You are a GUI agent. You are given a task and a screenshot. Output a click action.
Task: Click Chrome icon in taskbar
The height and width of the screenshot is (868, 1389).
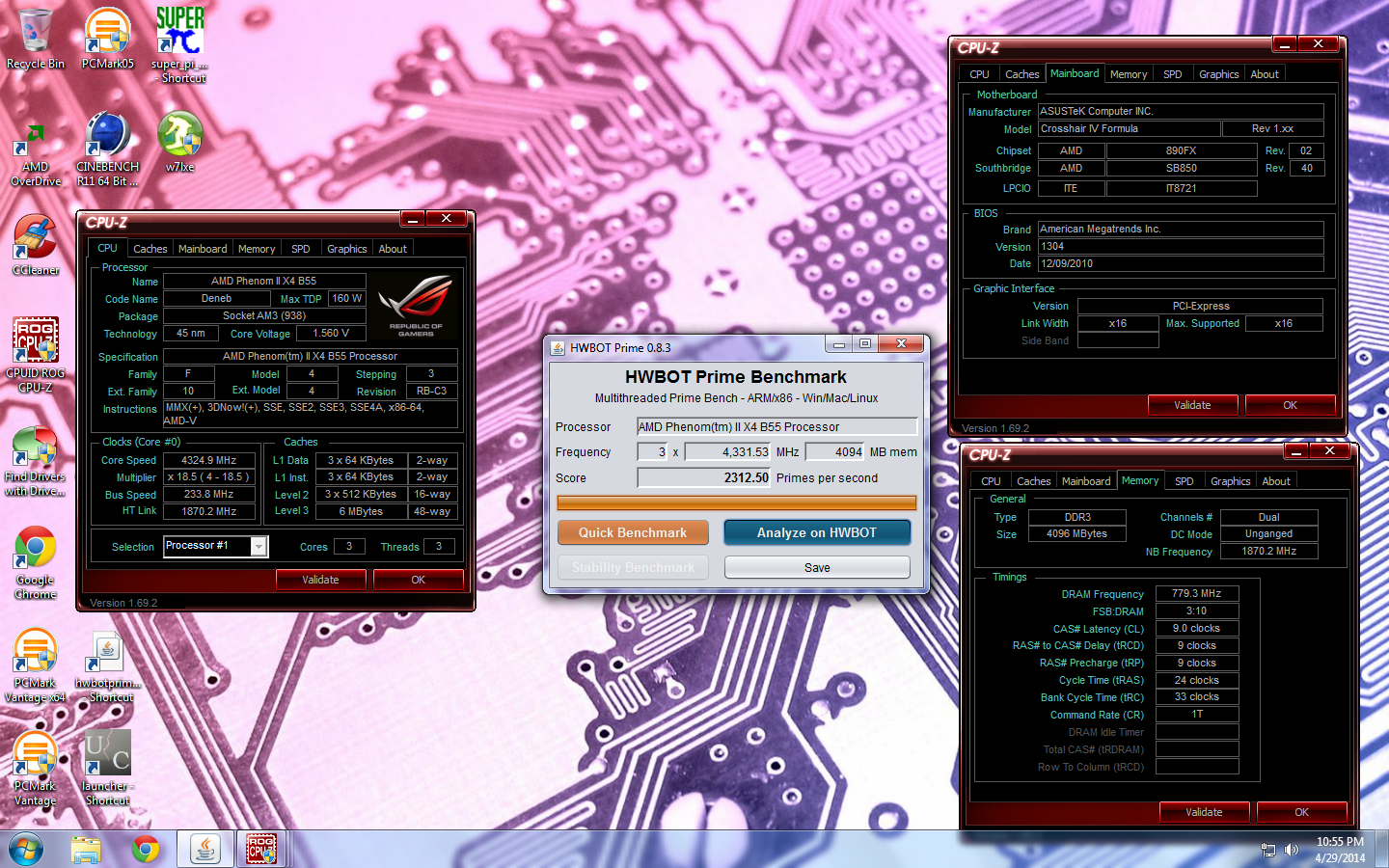click(146, 849)
